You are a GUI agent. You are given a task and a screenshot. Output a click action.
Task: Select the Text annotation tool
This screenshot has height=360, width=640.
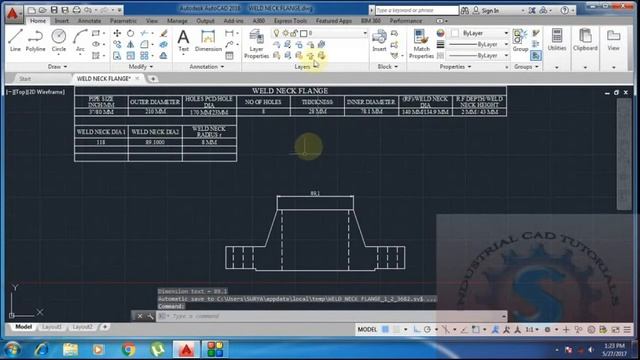pos(183,41)
